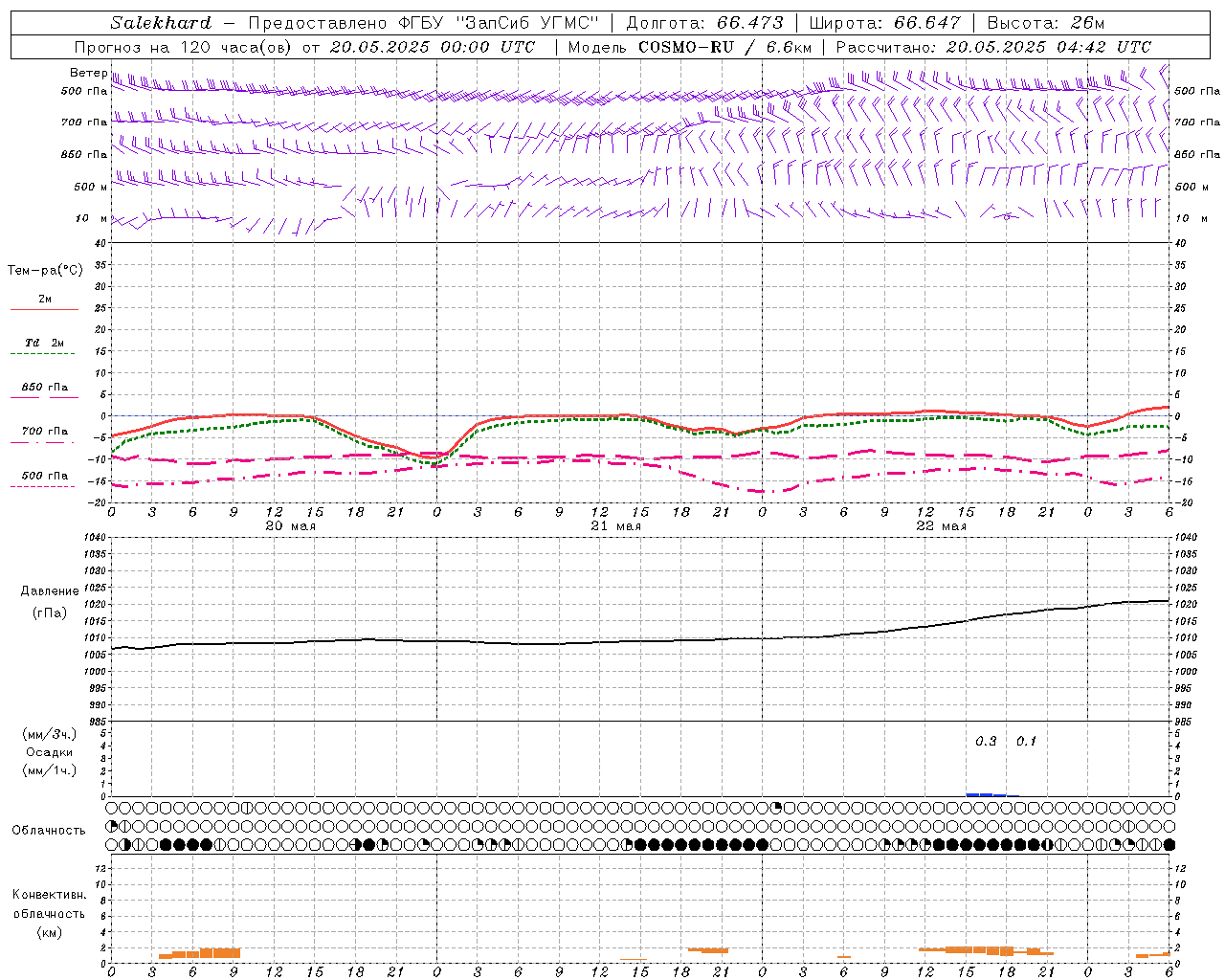Click the '22 мая' date label
Screen dimensions: 1225x980
942,526
